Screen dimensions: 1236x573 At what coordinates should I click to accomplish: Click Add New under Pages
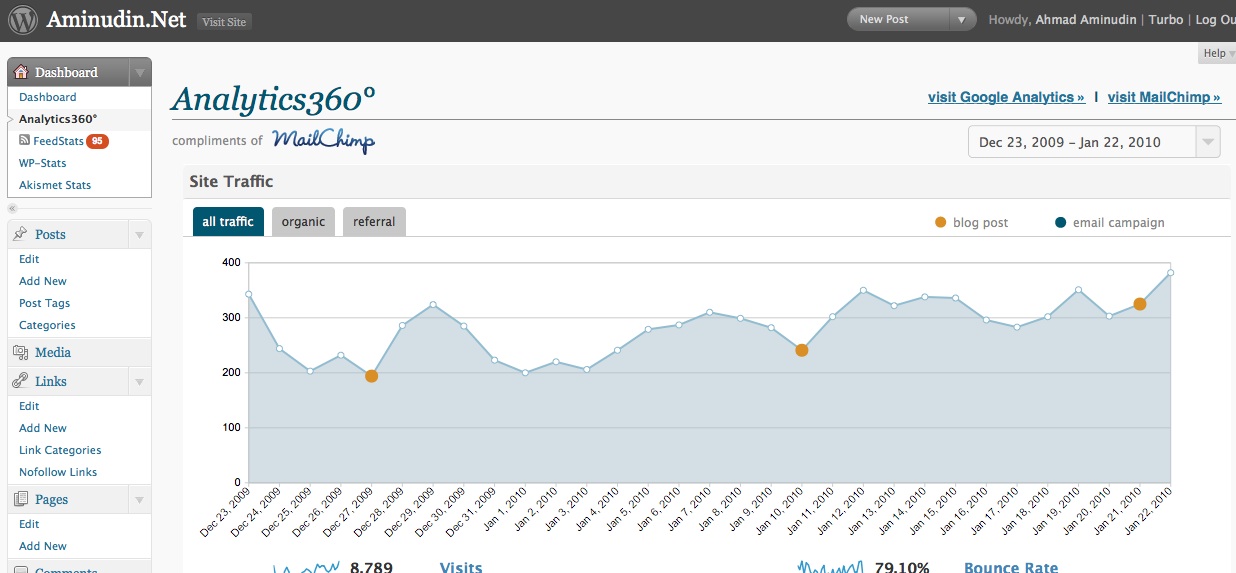point(43,546)
